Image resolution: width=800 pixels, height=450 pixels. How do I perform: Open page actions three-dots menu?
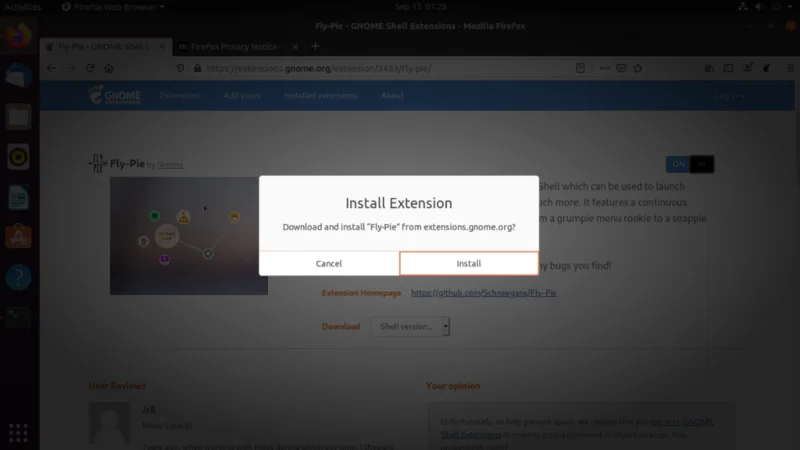tap(605, 68)
